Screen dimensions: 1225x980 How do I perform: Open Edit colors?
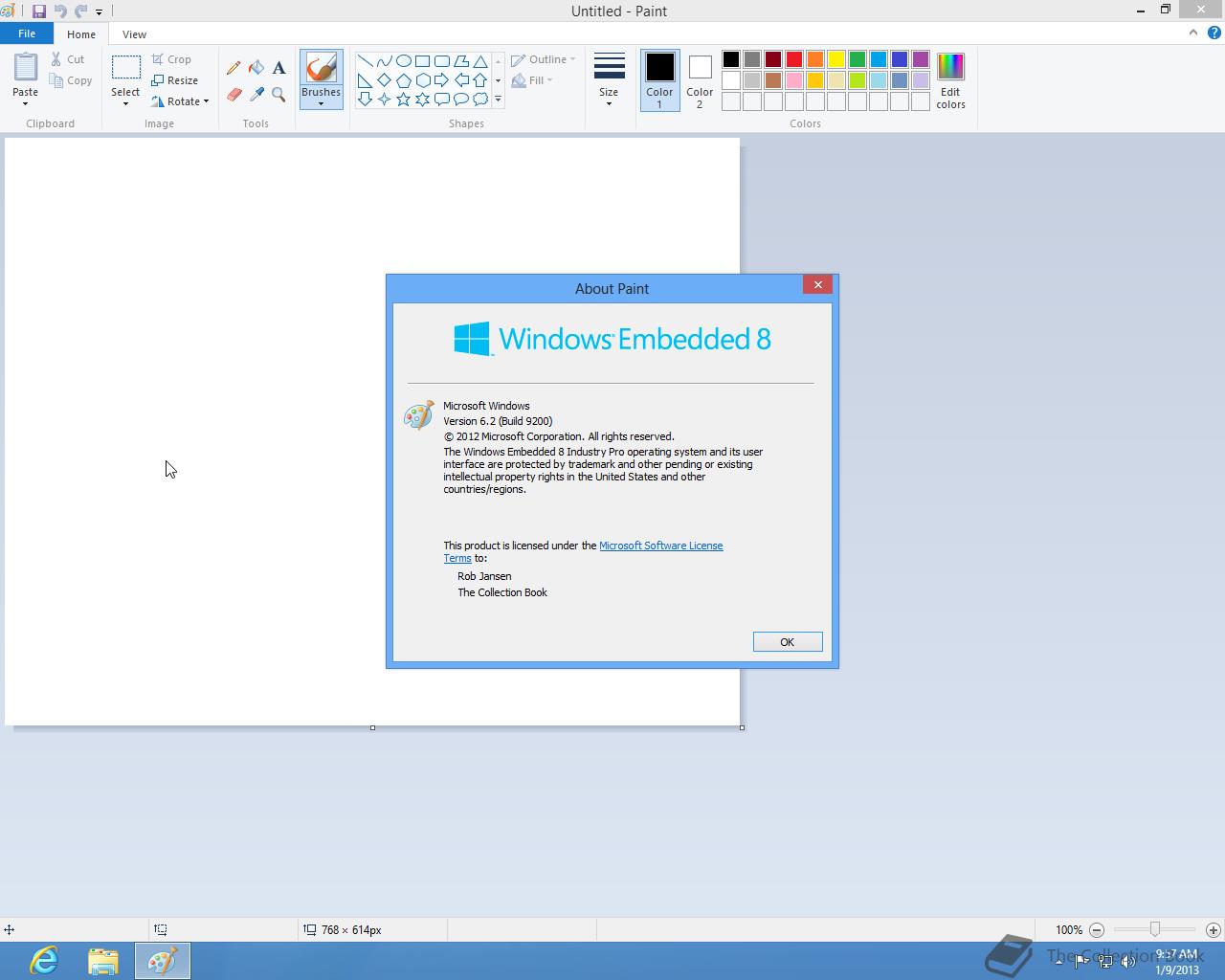click(x=950, y=81)
